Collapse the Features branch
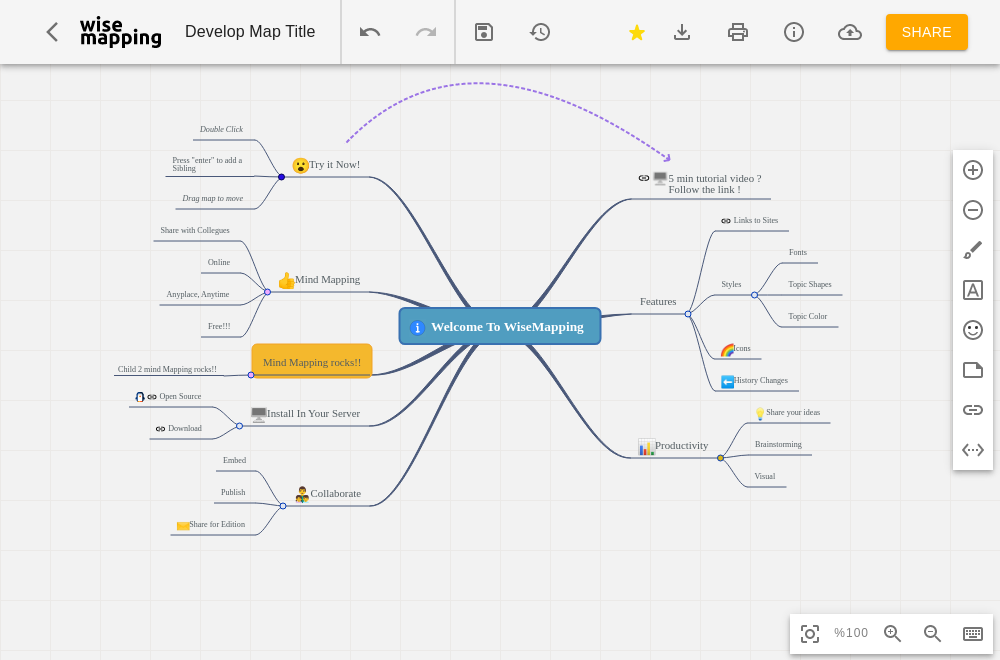 [688, 314]
